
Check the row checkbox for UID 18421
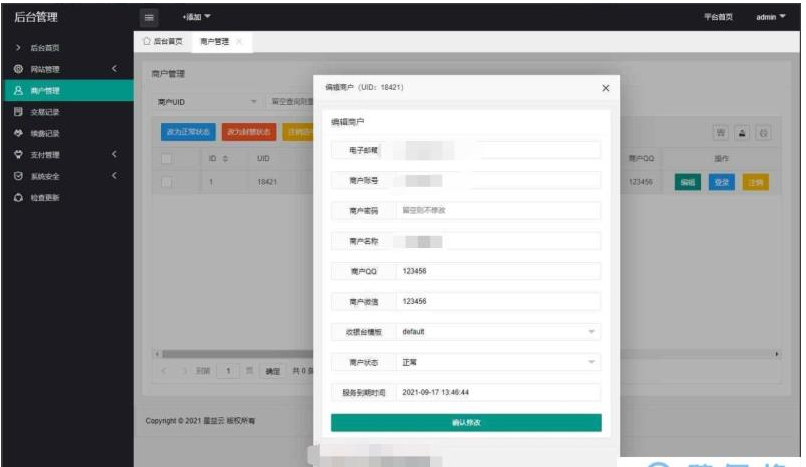tap(168, 182)
